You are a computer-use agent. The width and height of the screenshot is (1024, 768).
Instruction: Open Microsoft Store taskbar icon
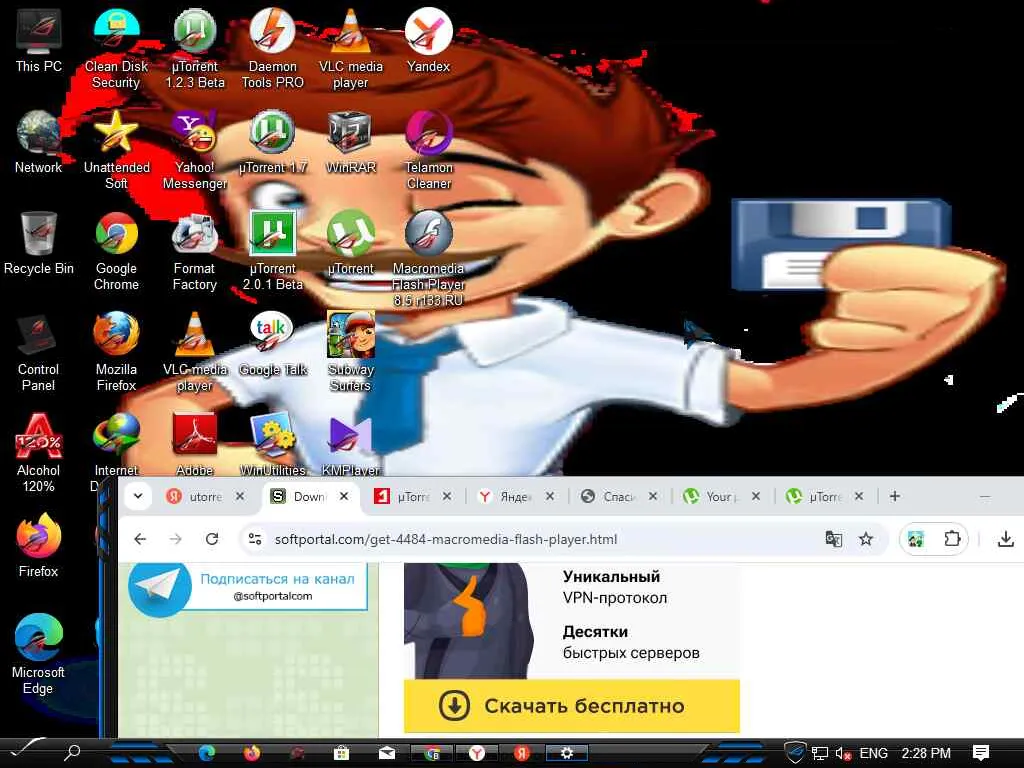click(x=341, y=753)
